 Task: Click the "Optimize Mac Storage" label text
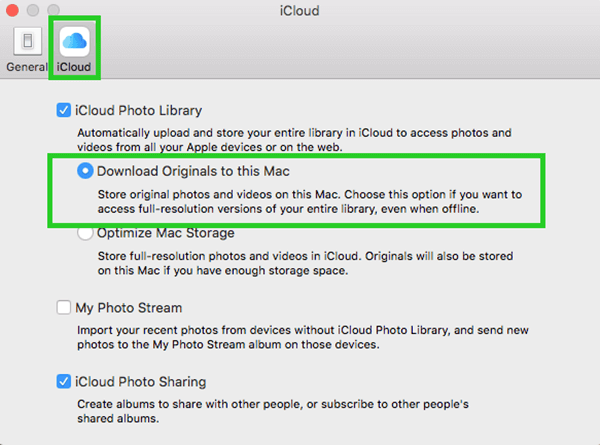166,233
